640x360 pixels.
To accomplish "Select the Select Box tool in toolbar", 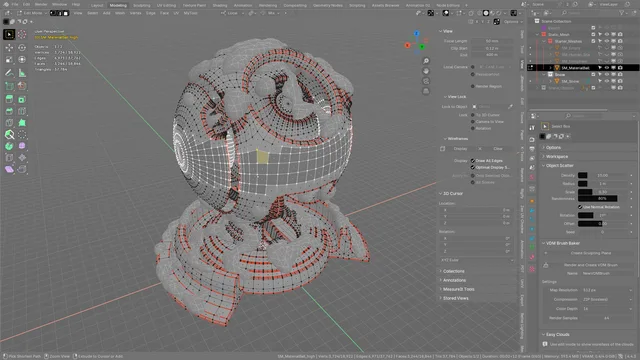I will pos(9,34).
